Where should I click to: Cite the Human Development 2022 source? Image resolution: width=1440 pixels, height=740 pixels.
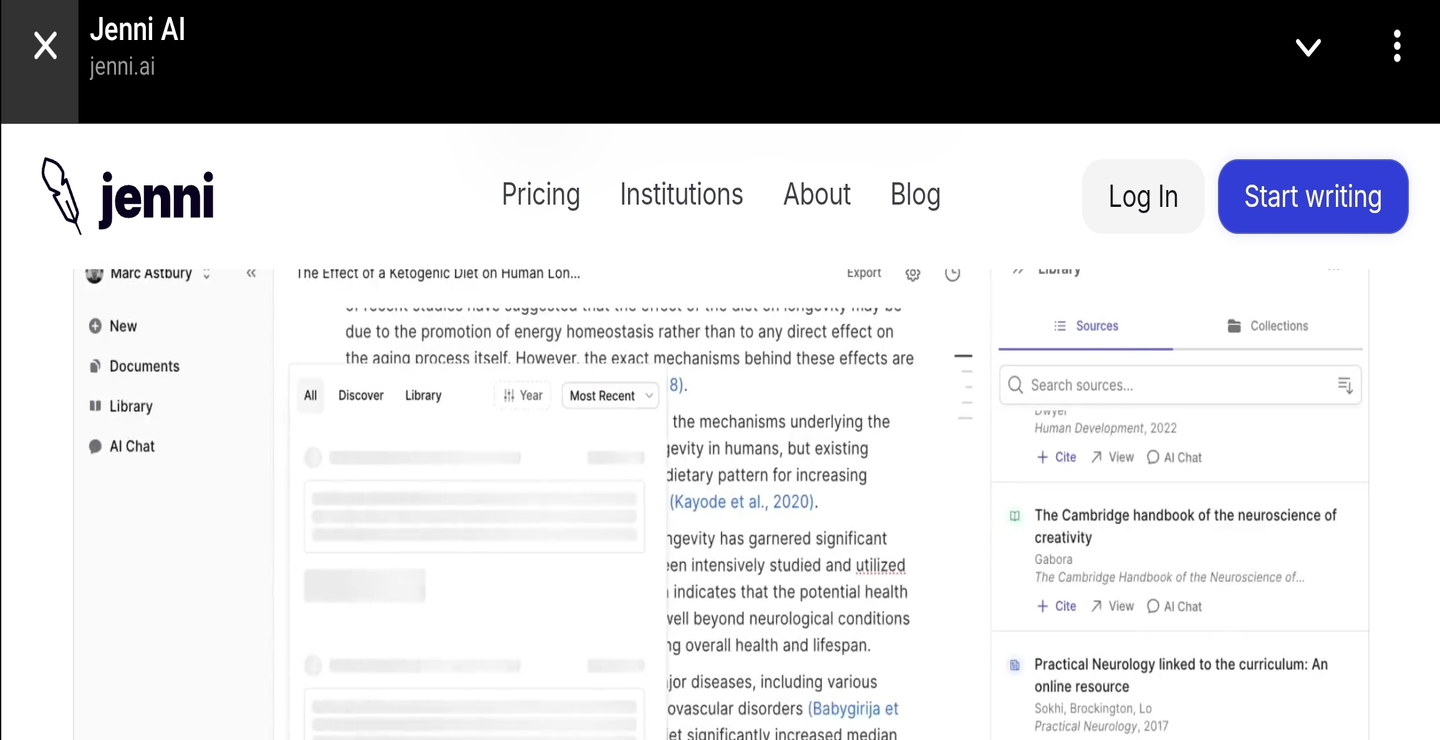pyautogui.click(x=1056, y=457)
